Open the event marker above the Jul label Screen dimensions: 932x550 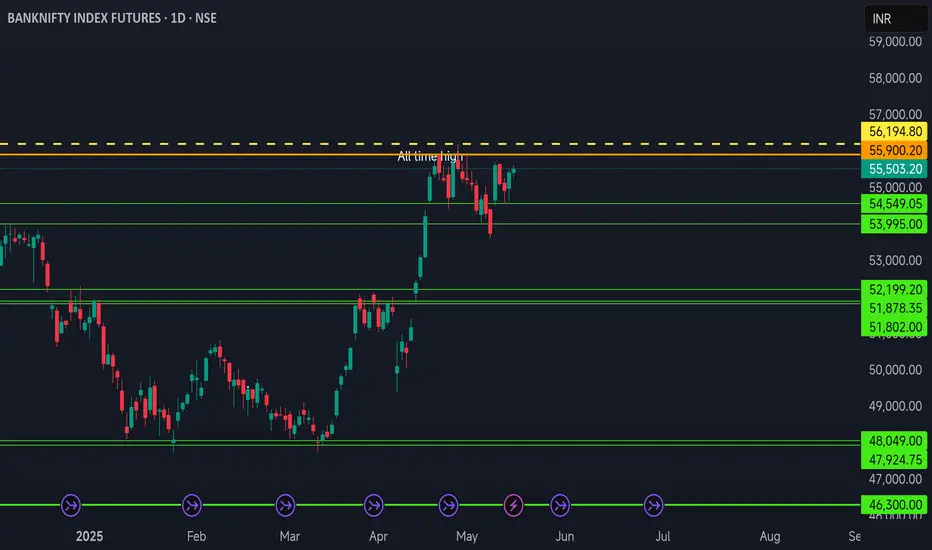point(653,505)
